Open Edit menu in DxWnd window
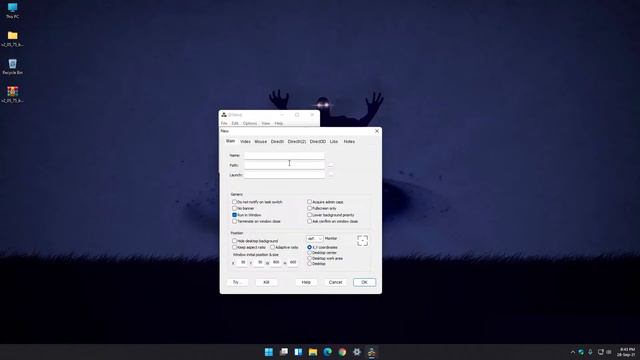640x360 pixels. (235, 123)
